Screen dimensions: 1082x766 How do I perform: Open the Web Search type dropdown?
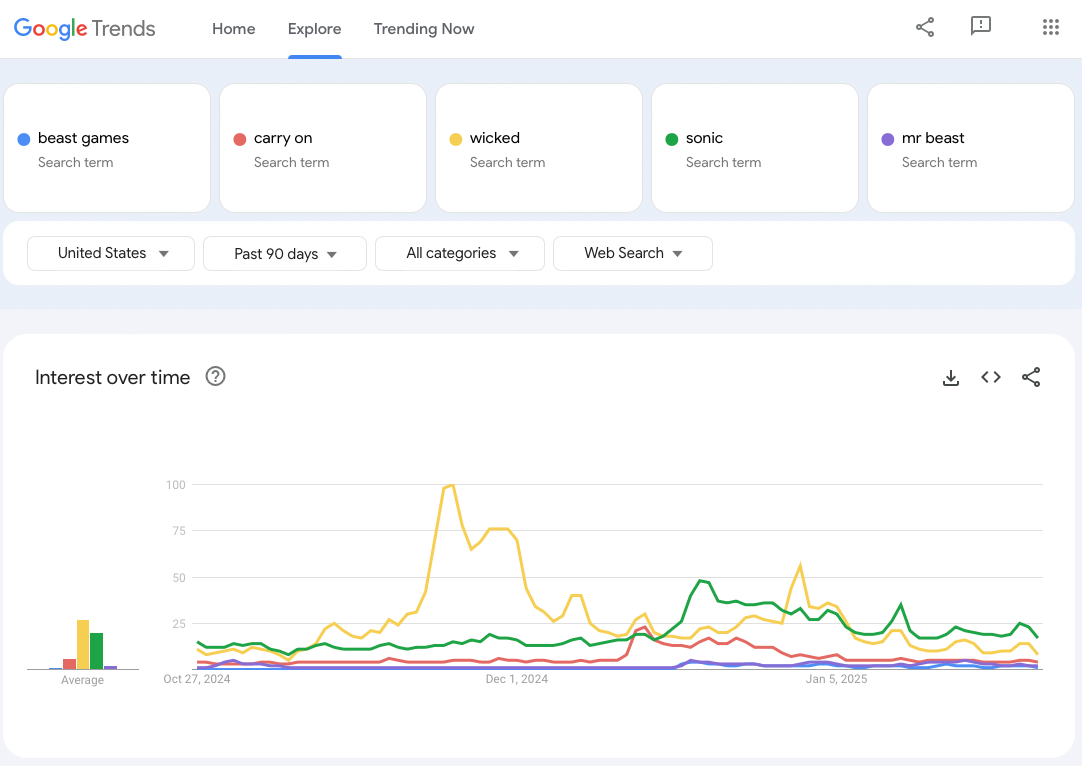(x=633, y=253)
